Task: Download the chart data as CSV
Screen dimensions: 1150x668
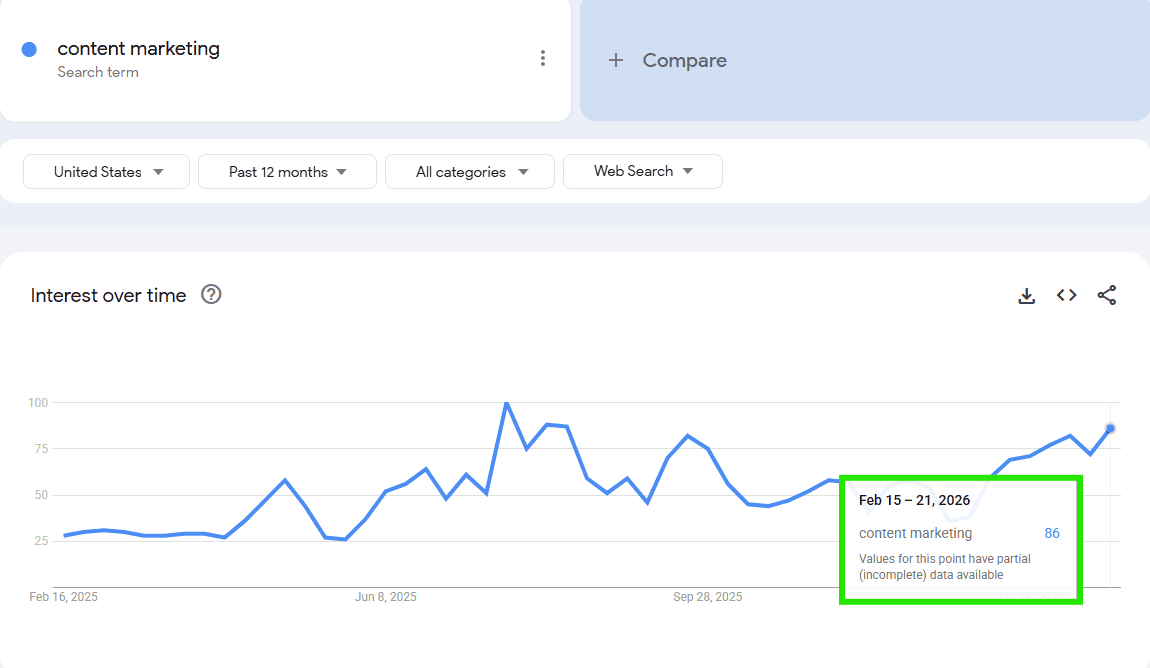Action: coord(1026,296)
